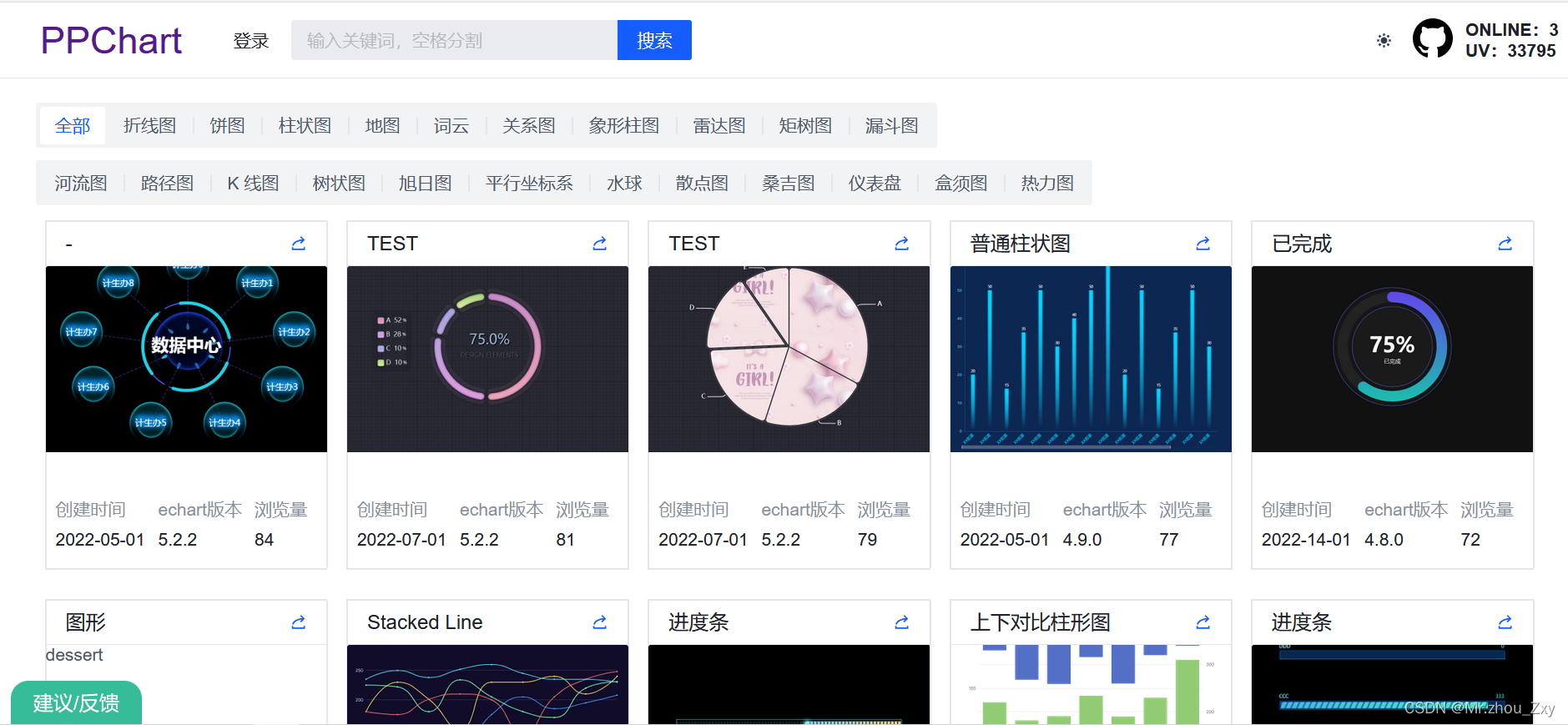Focus the keyword search input field
The width and height of the screenshot is (1568, 725).
coord(454,40)
